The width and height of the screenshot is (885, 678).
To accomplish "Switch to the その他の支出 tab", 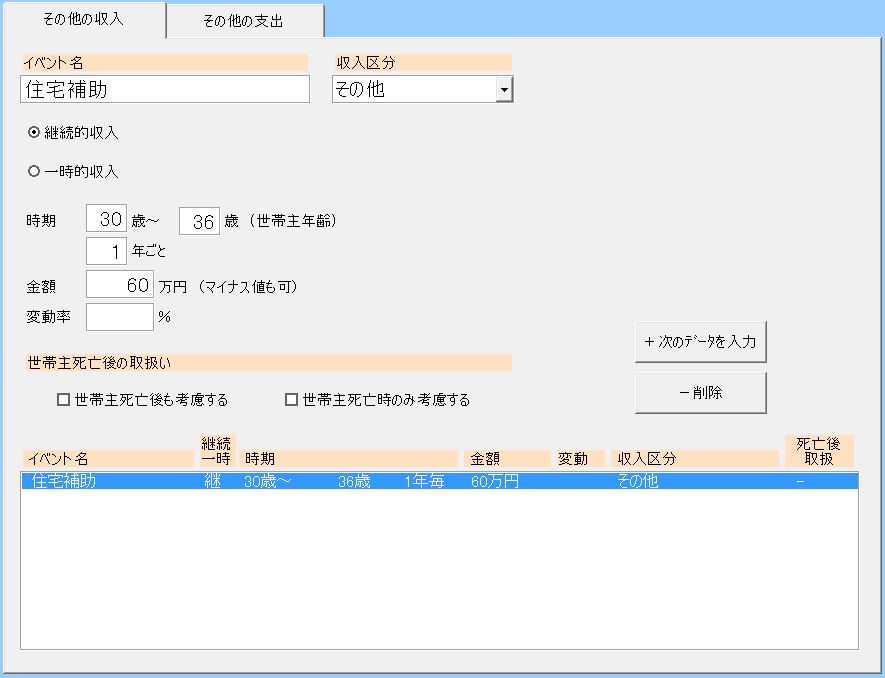I will (244, 21).
